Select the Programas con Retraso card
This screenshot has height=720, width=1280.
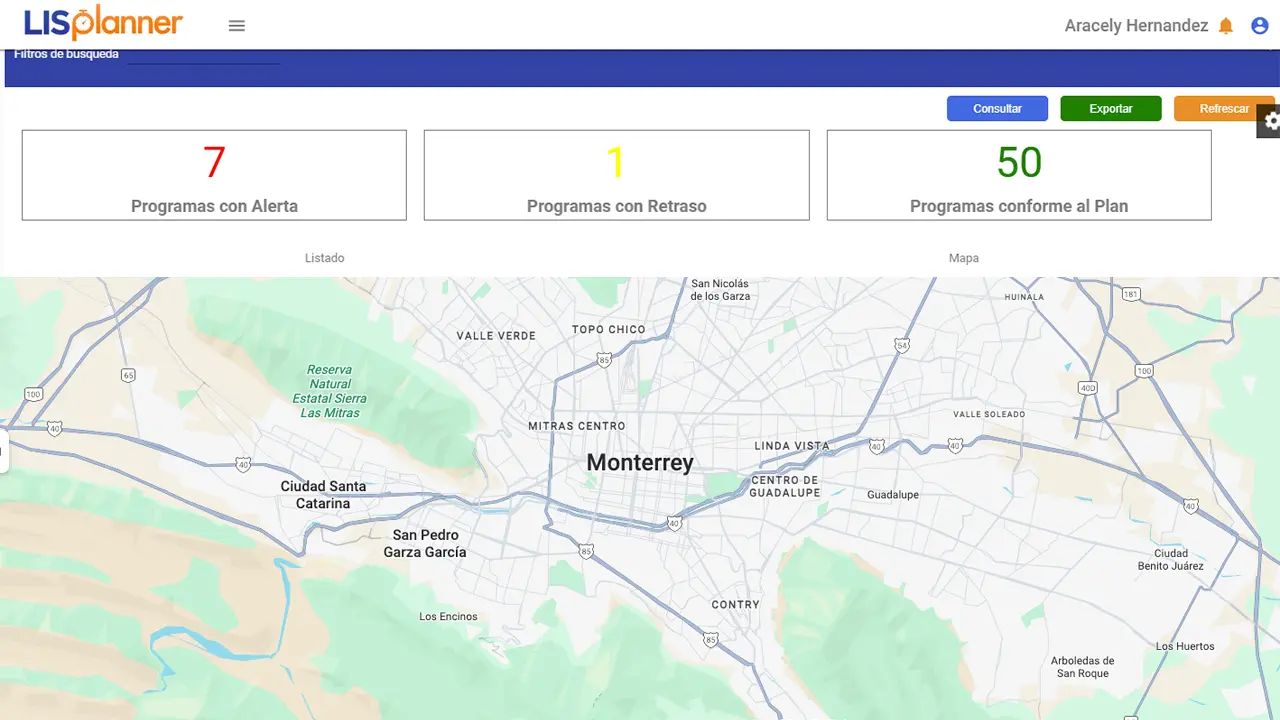[616, 175]
